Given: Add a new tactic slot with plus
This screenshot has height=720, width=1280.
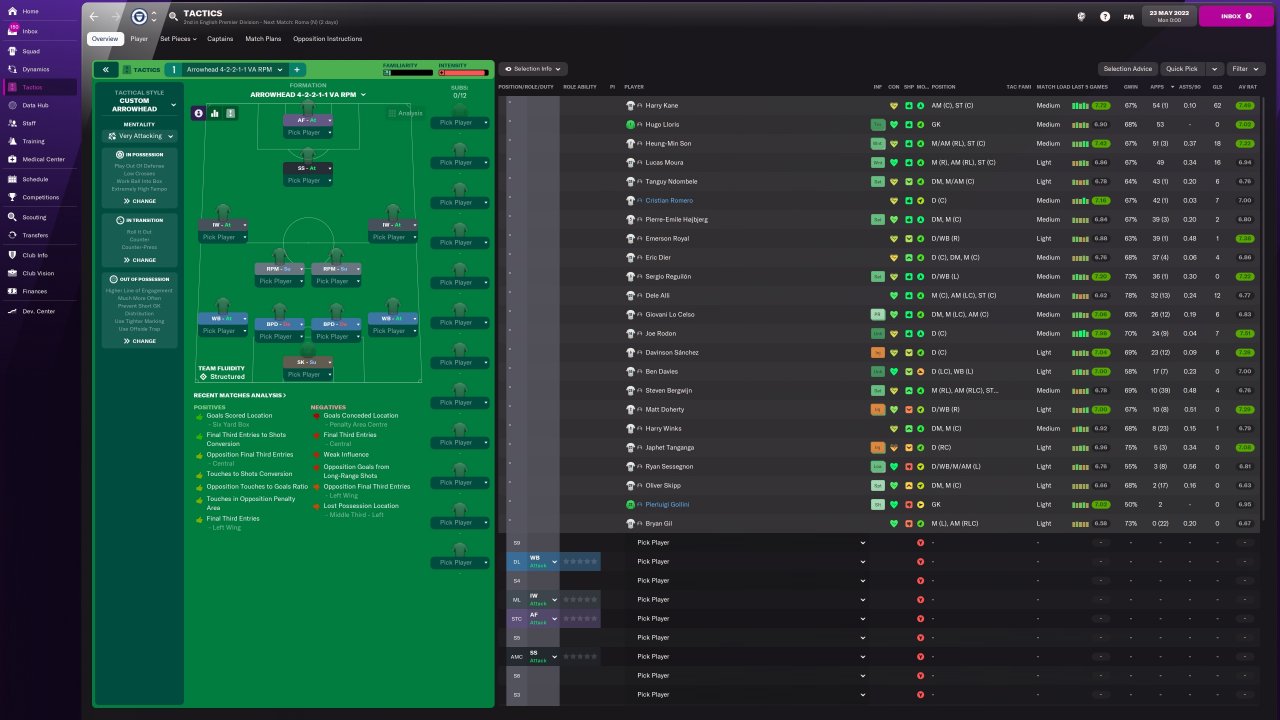Looking at the screenshot, I should [297, 70].
